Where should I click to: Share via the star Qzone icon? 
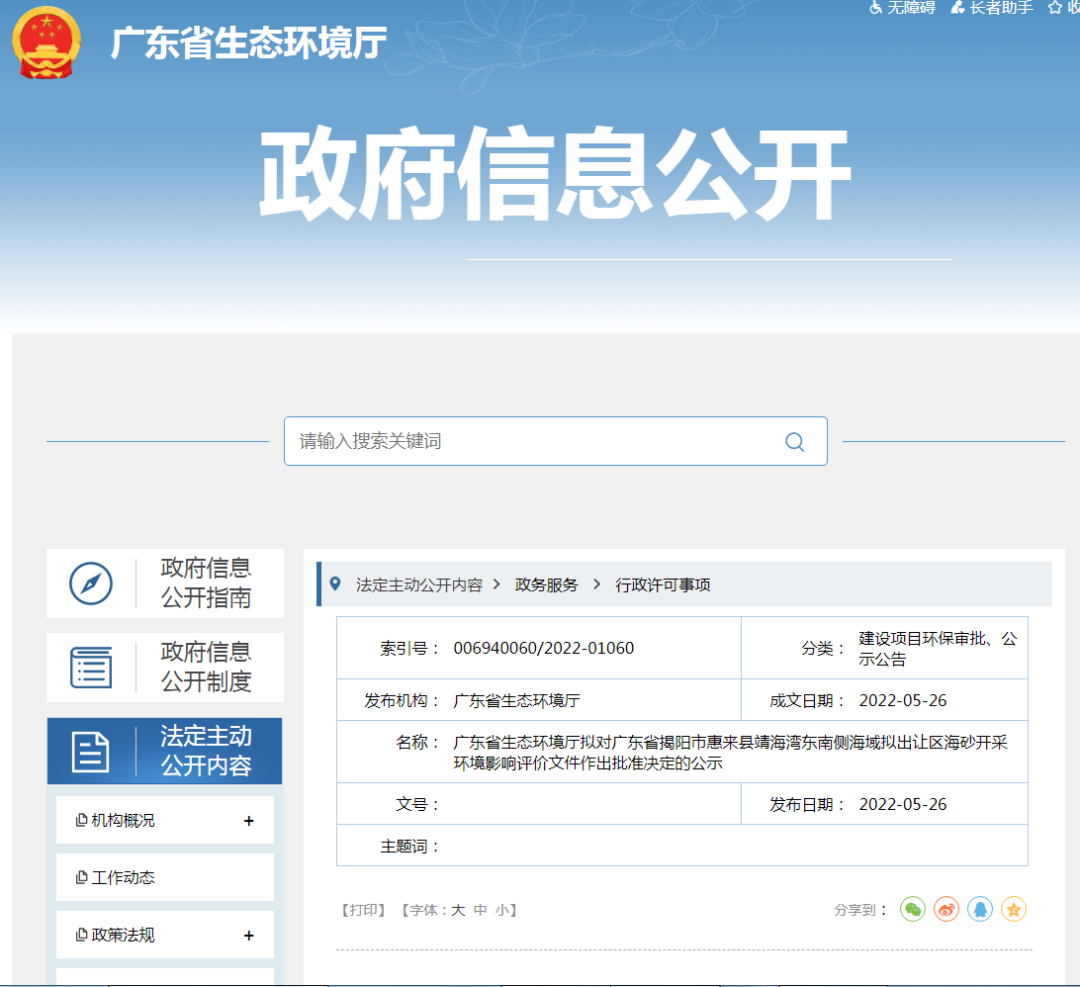pos(1014,909)
